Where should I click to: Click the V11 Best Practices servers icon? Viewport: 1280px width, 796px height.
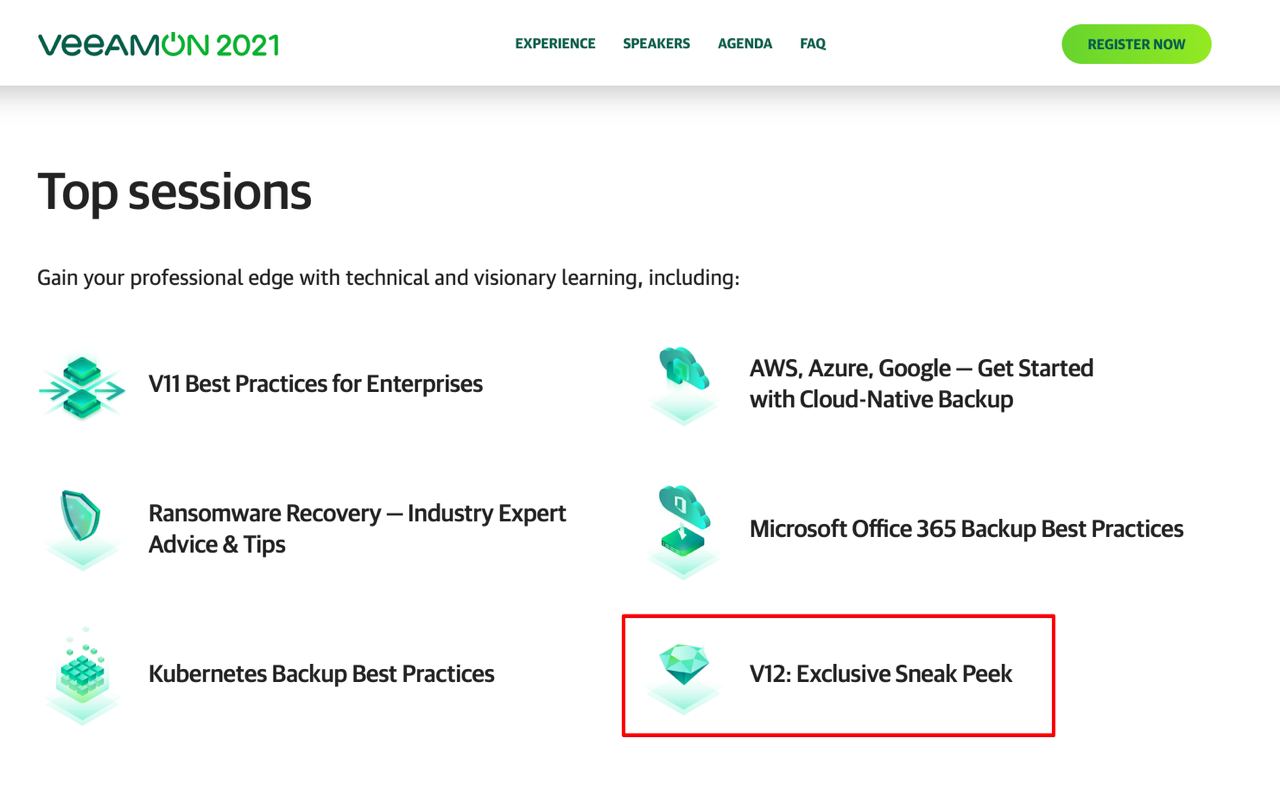82,385
